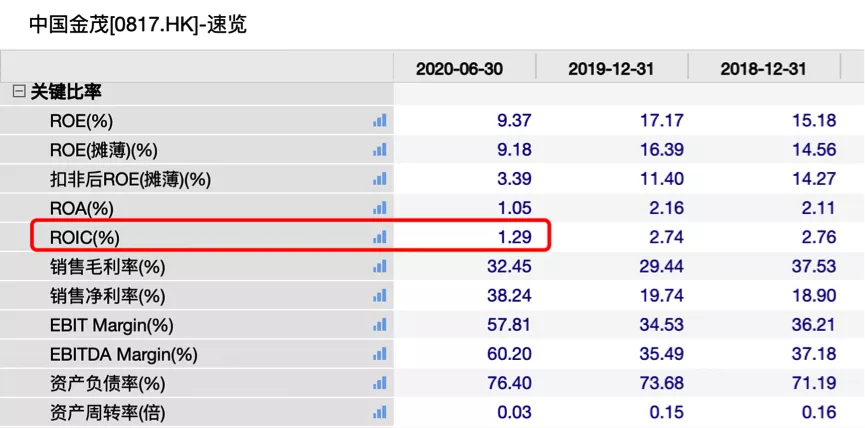Select the 资产周转率(倍) row label
Viewport: 865px width, 428px height.
pyautogui.click(x=108, y=413)
